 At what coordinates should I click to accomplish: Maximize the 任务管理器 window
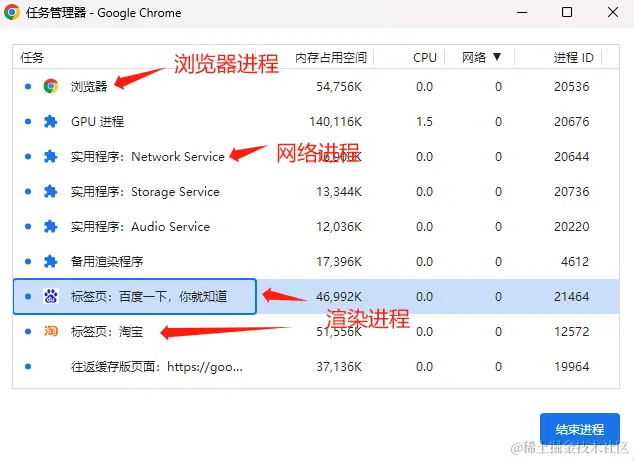567,12
